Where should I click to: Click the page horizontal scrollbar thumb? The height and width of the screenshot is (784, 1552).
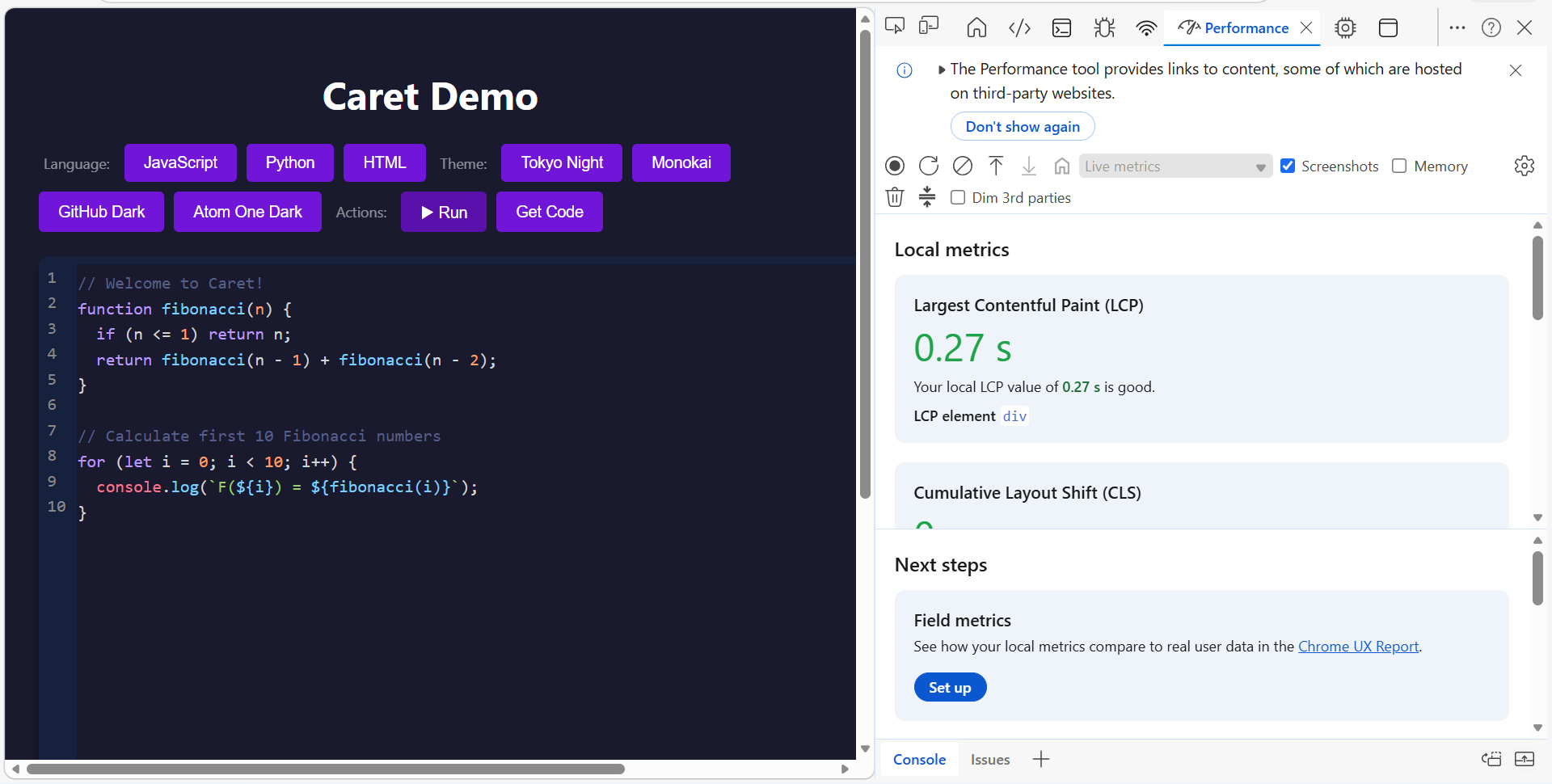point(323,769)
